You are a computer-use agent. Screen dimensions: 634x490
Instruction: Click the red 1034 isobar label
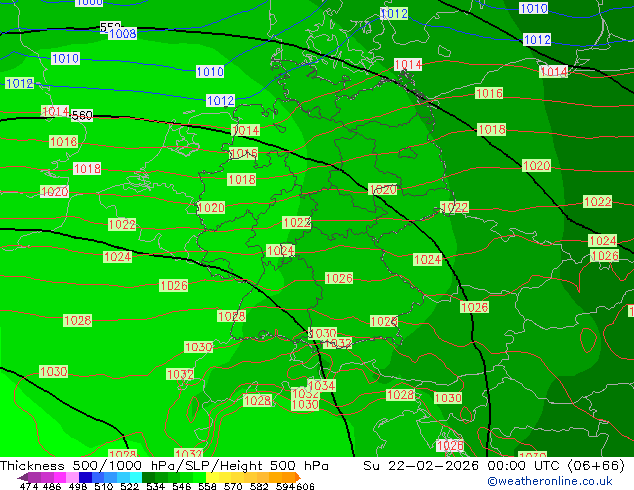coord(321,385)
